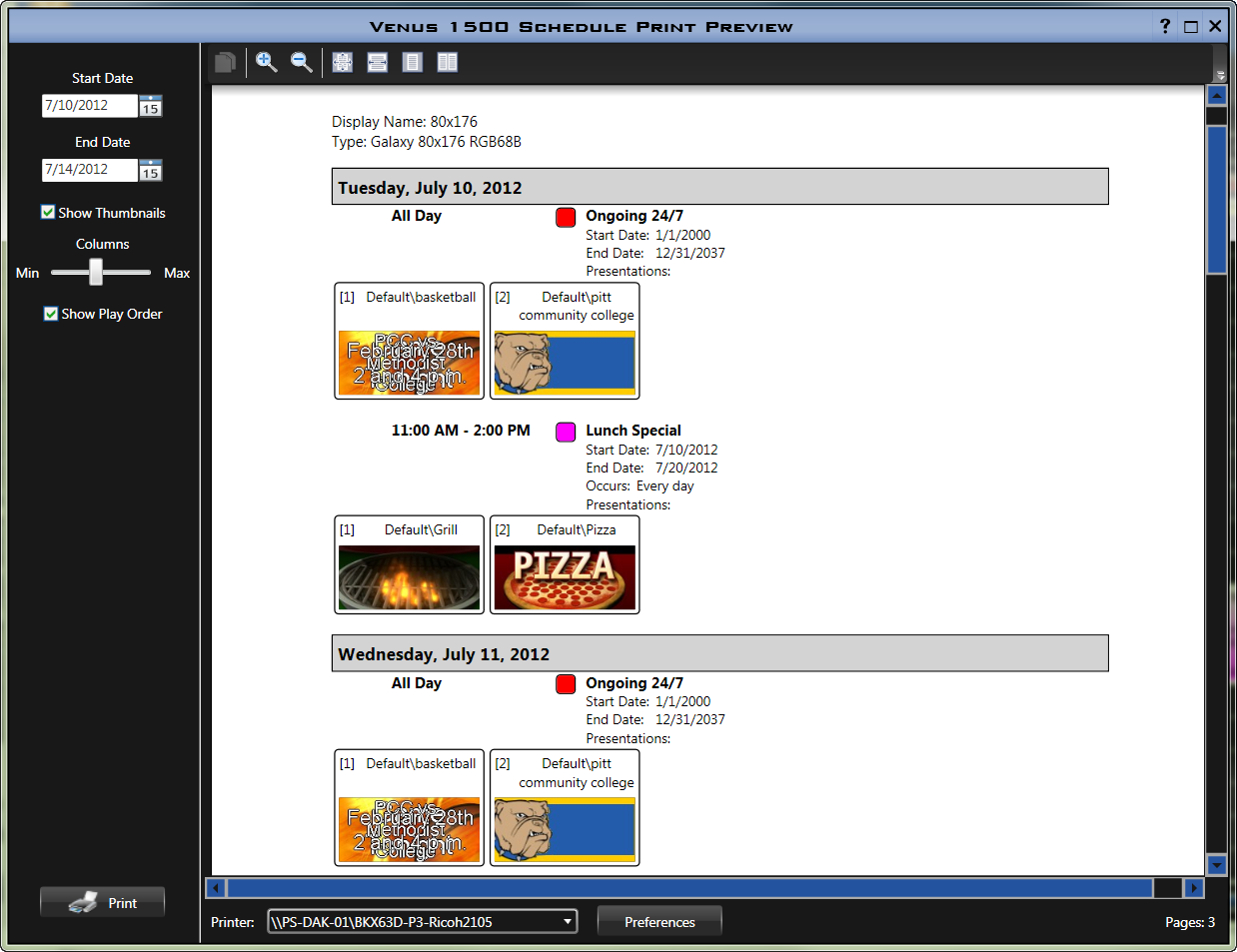Zoom out of the print preview

[301, 62]
